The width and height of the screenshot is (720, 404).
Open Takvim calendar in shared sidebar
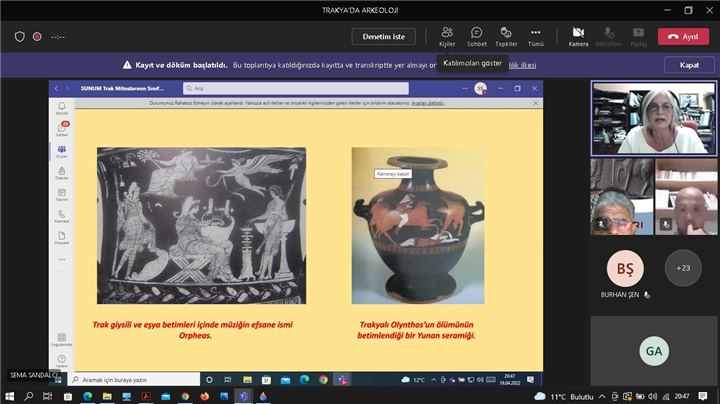62,195
